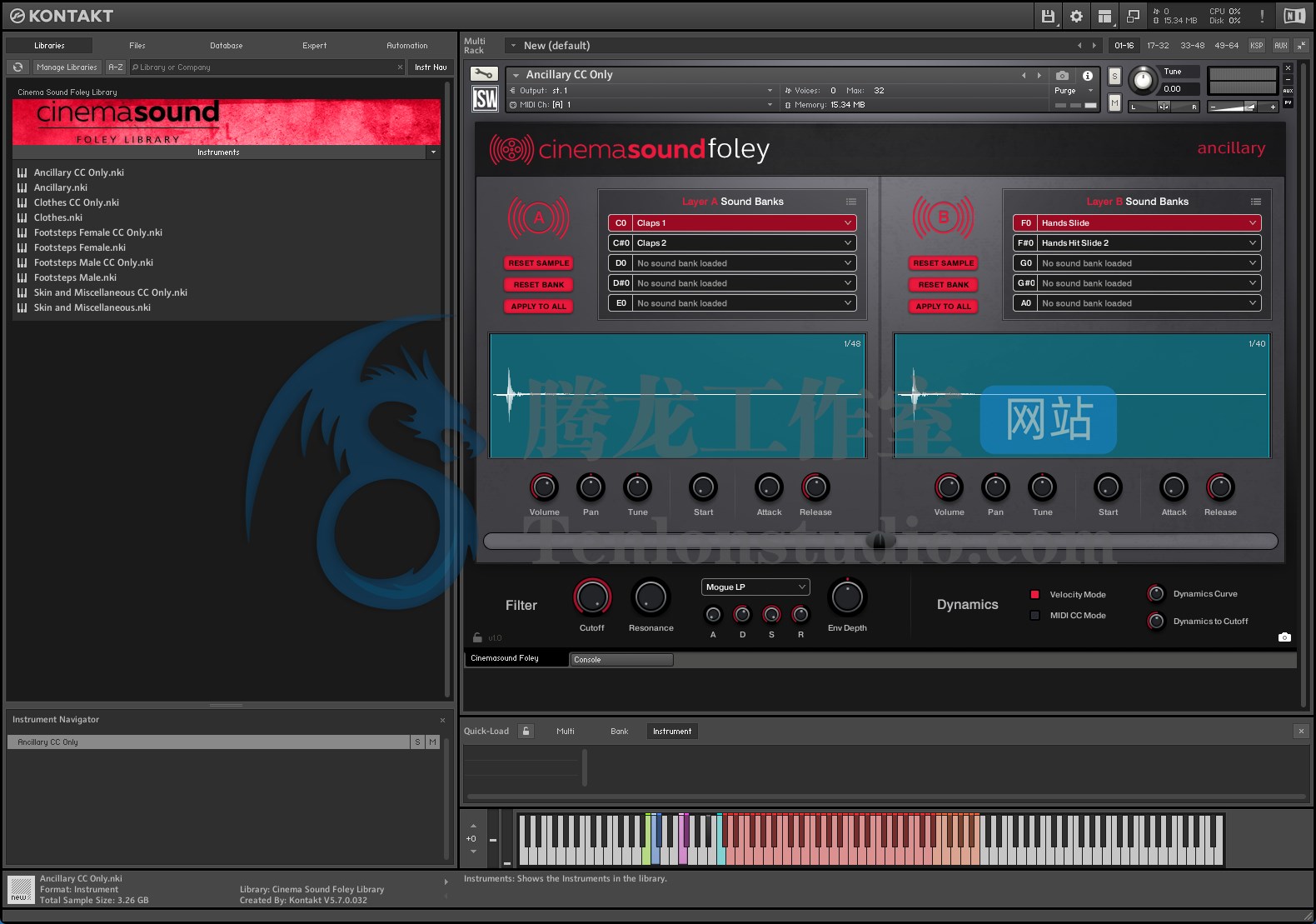Open Layer A Sound Banks menu icon
The image size is (1316, 924).
(x=850, y=202)
